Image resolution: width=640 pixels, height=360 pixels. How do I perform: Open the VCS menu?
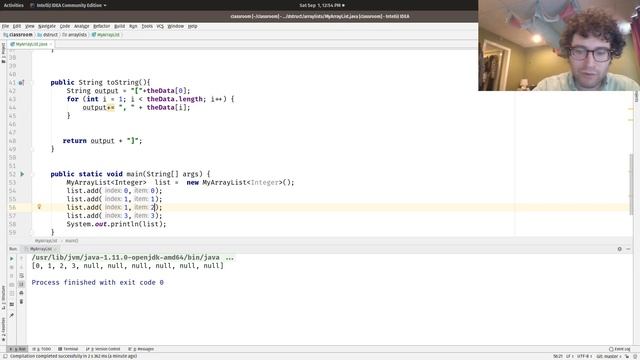[160, 26]
